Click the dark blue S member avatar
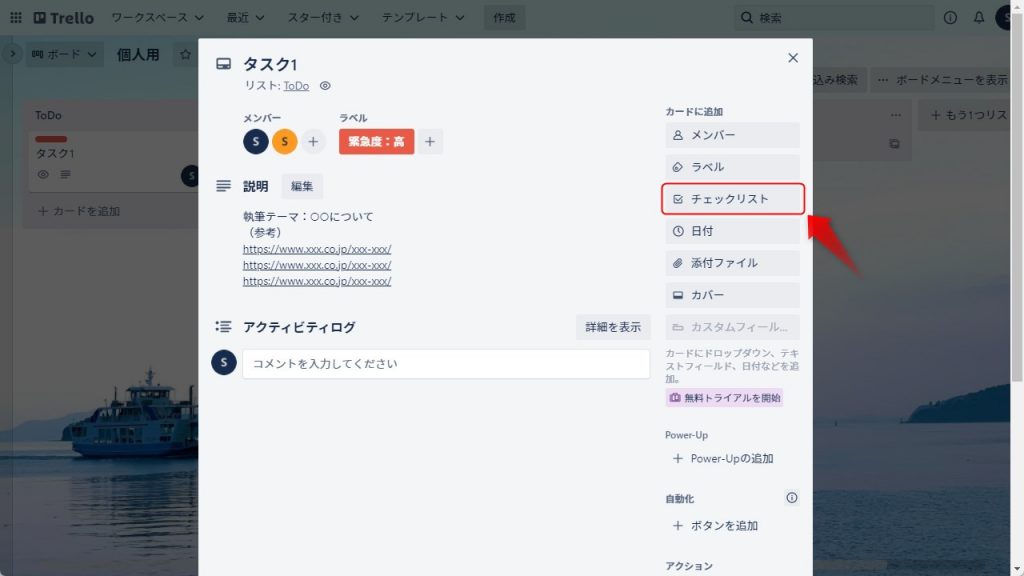1024x576 pixels. click(x=256, y=142)
